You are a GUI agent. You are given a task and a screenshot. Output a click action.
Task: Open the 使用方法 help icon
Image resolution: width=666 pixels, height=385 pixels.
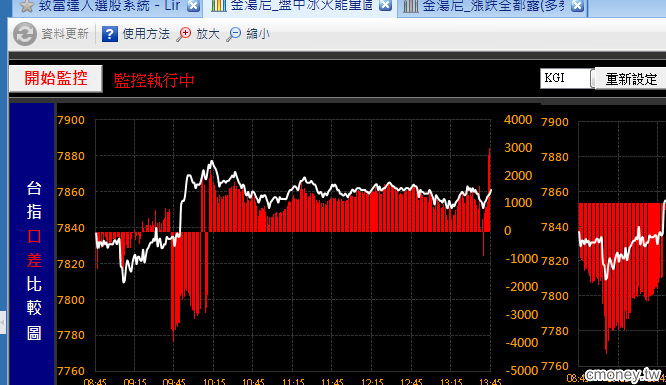110,34
